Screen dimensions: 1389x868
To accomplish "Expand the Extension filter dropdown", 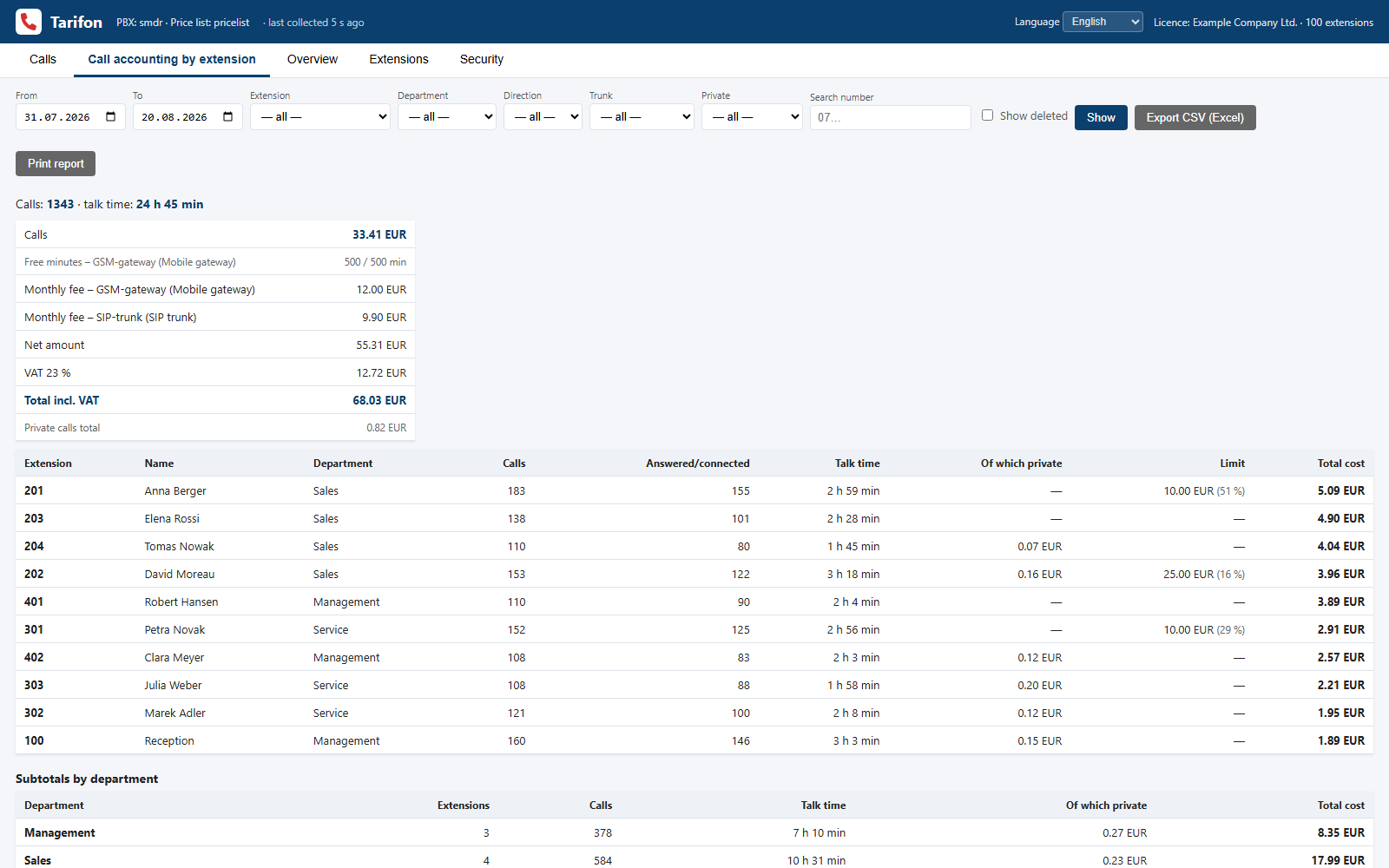I will [320, 116].
